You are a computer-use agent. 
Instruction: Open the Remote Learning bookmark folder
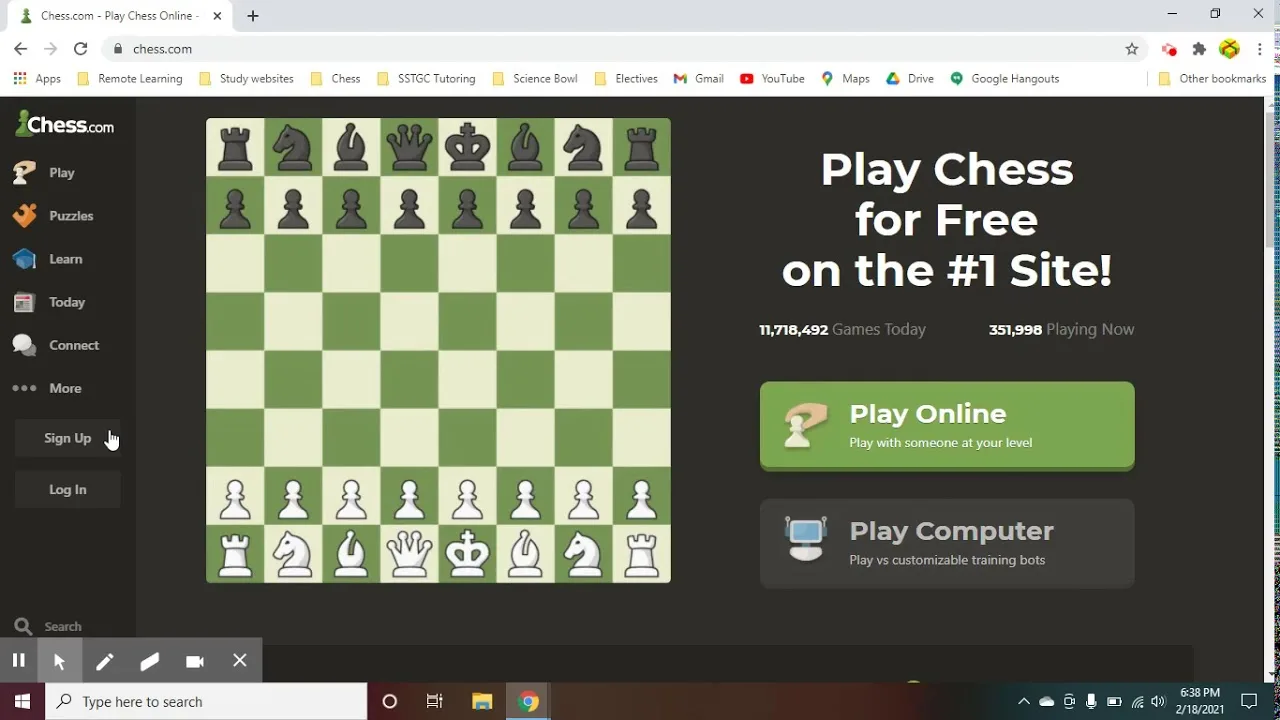(130, 78)
